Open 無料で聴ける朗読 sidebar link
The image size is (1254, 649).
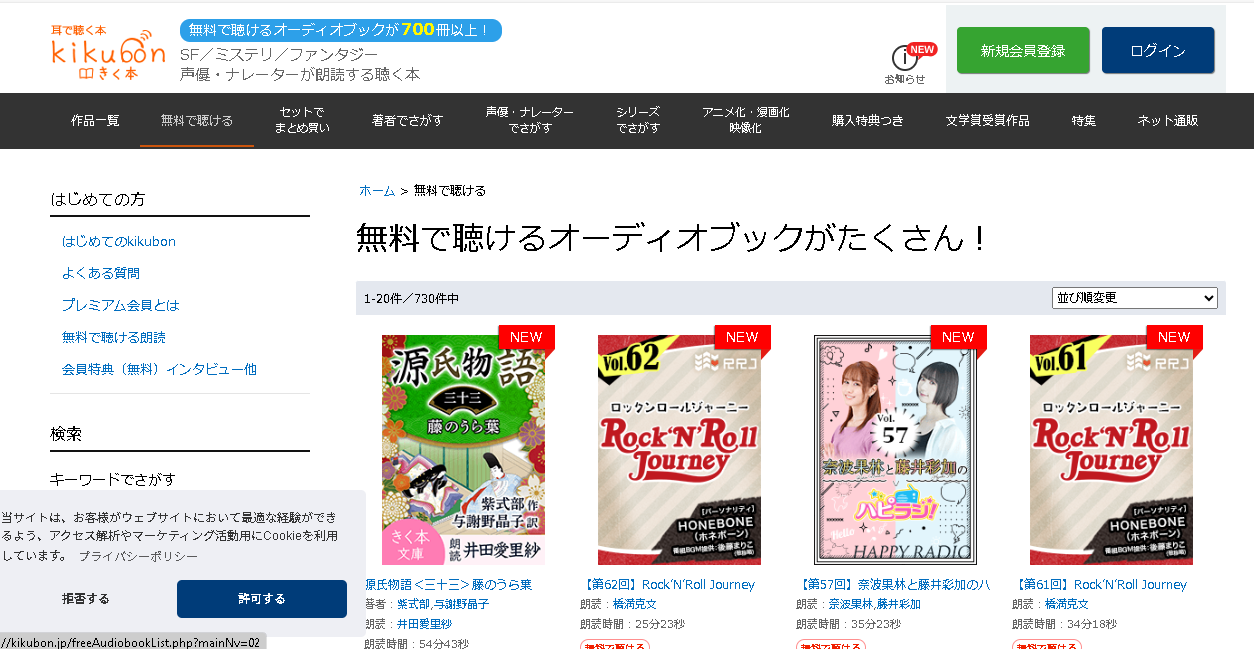pos(114,337)
